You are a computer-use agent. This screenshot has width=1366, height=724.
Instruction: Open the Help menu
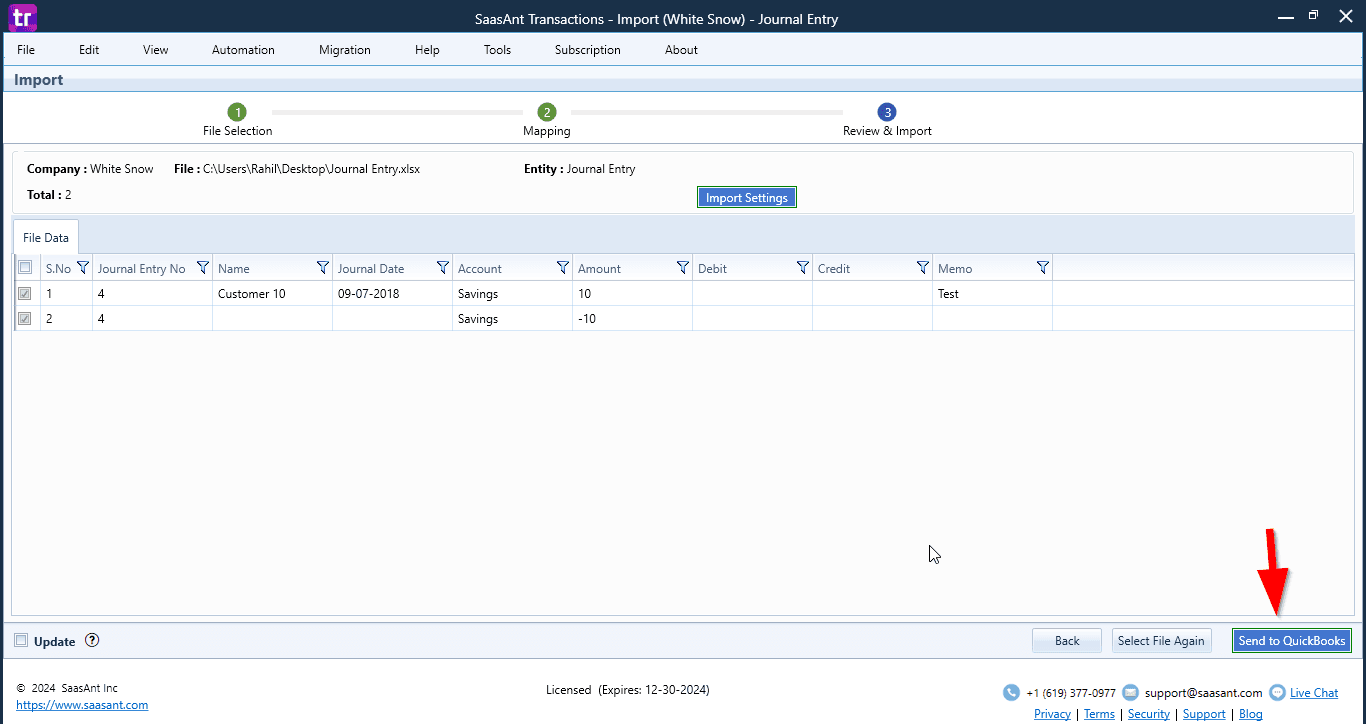click(x=427, y=49)
